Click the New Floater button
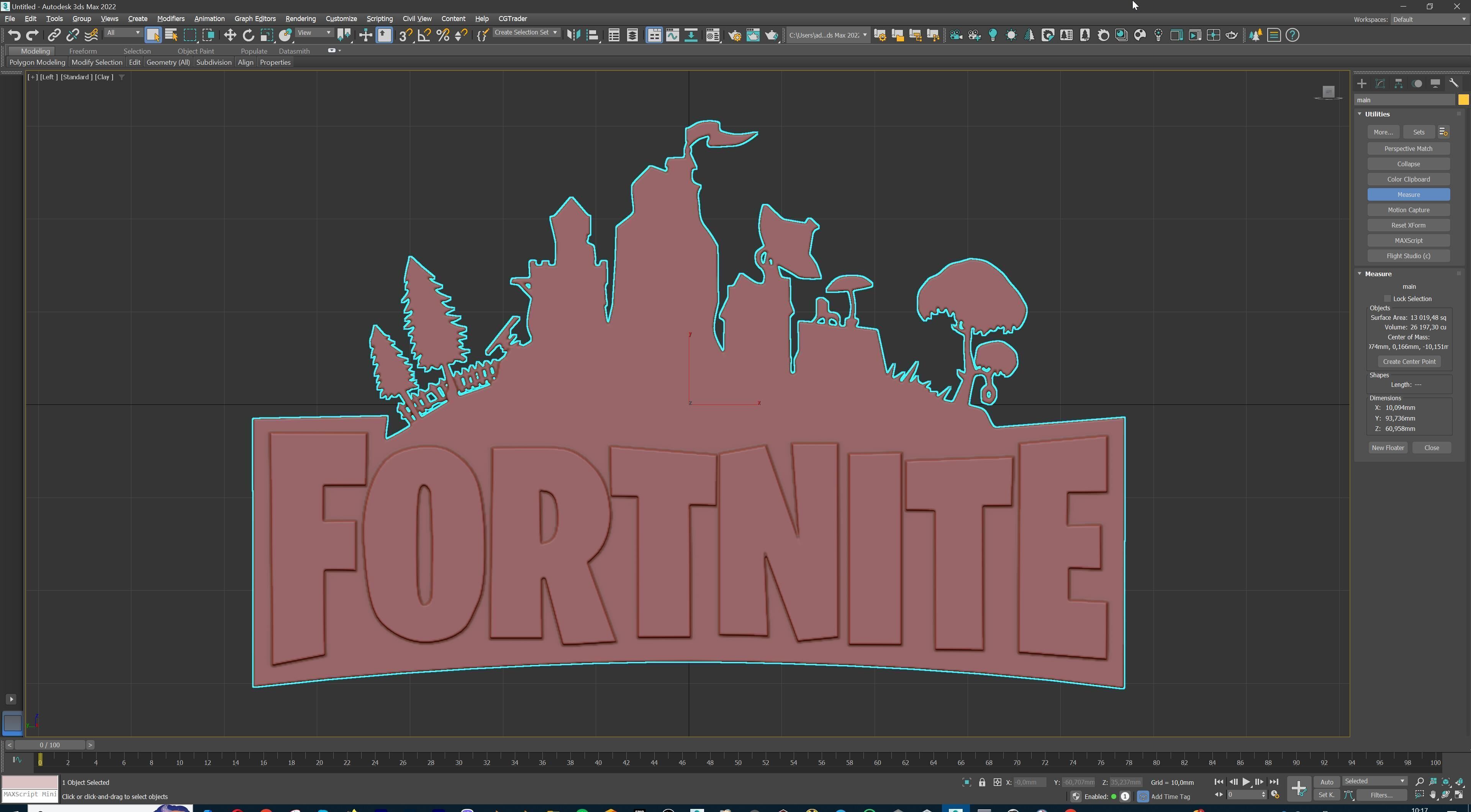The width and height of the screenshot is (1471, 812). 1387,448
